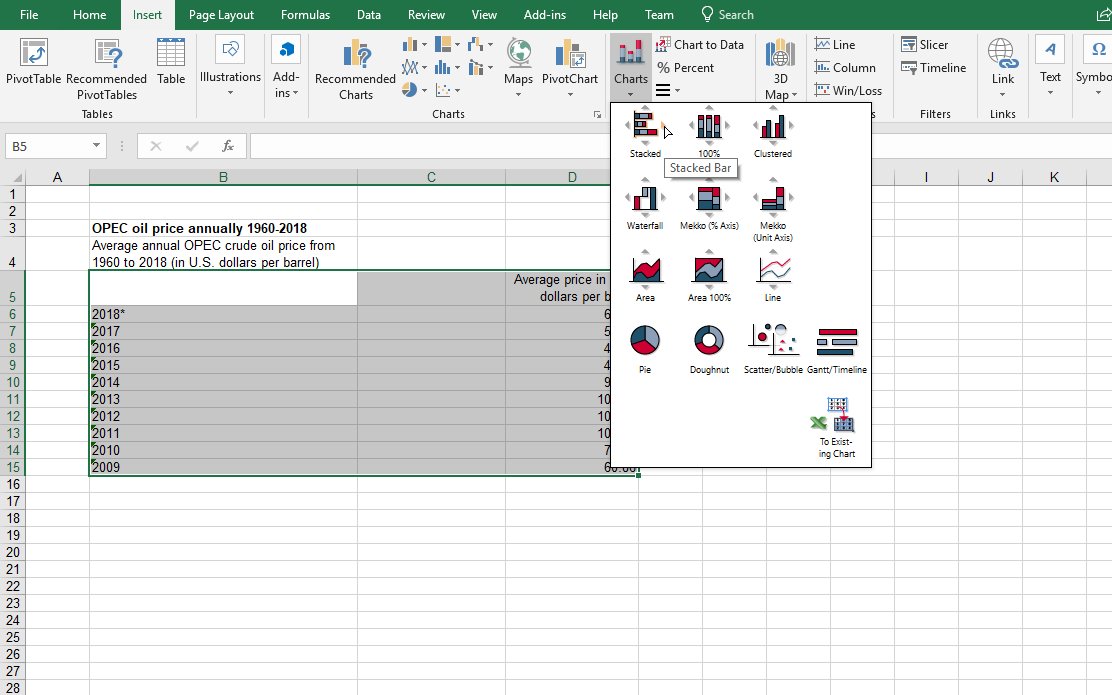Click the formula bar input field
This screenshot has height=695, width=1112.
click(681, 146)
